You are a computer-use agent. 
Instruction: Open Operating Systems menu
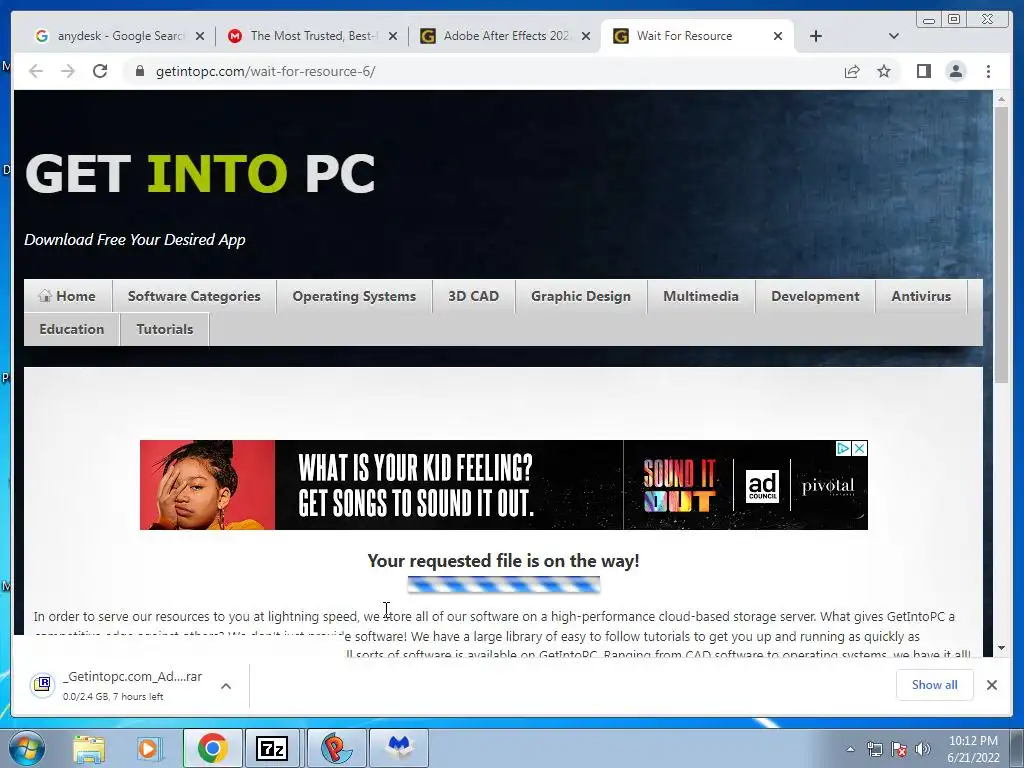pos(354,296)
